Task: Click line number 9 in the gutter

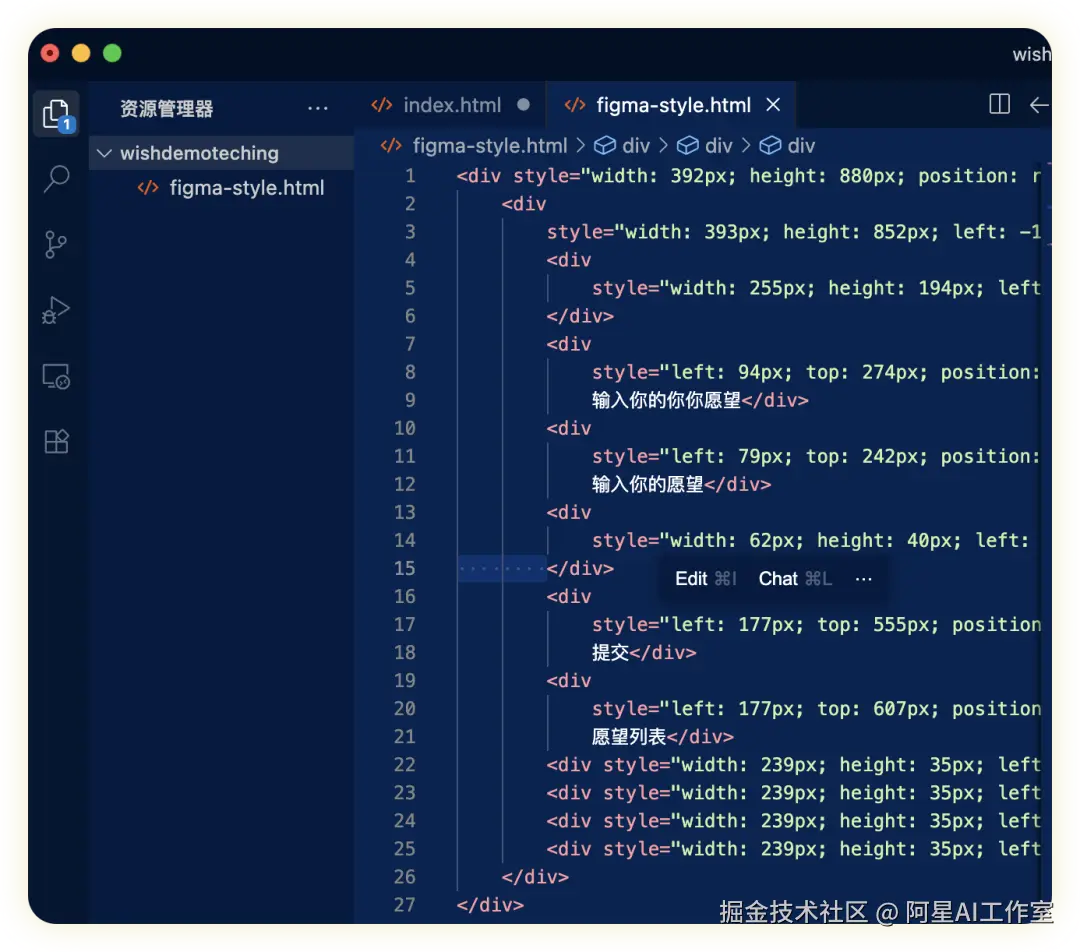Action: (x=410, y=400)
